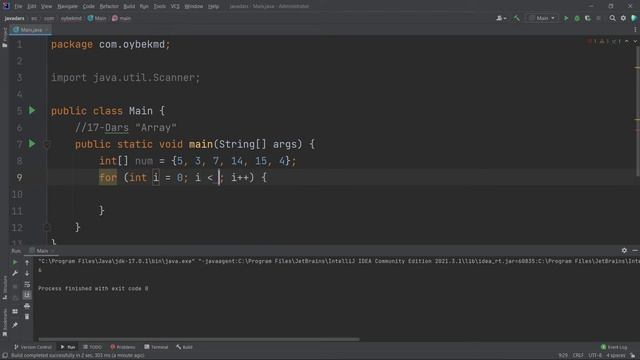Open the Navigate menu
This screenshot has height=360, width=640.
click(x=67, y=6)
